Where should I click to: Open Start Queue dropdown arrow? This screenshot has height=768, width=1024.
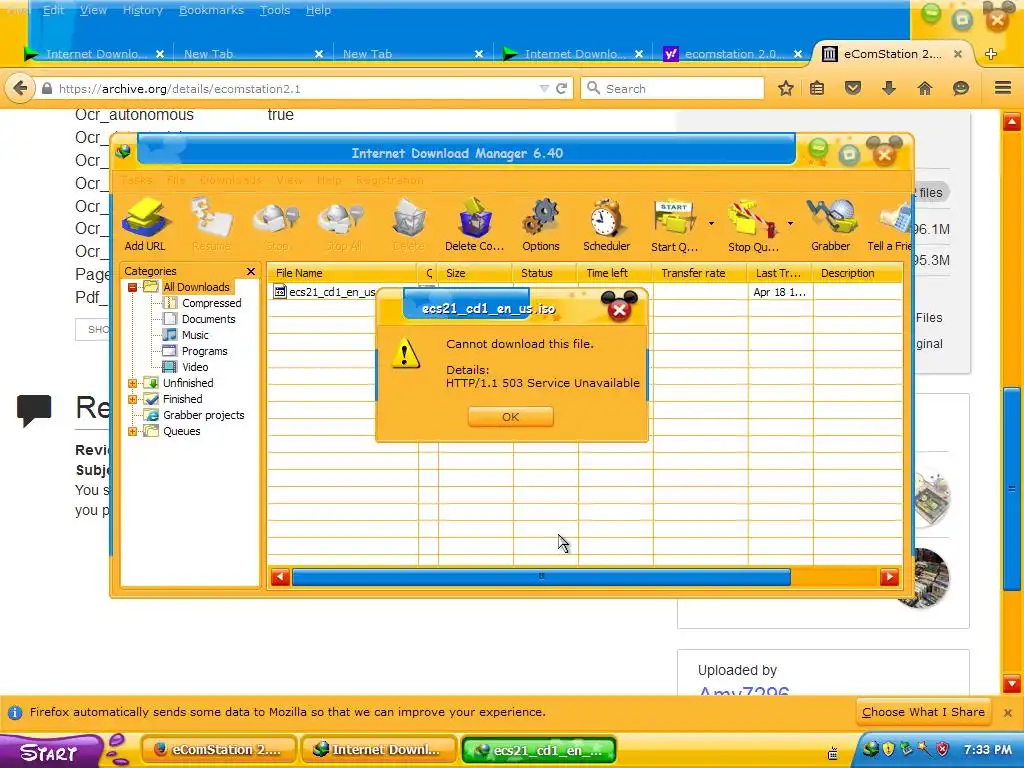tap(711, 223)
